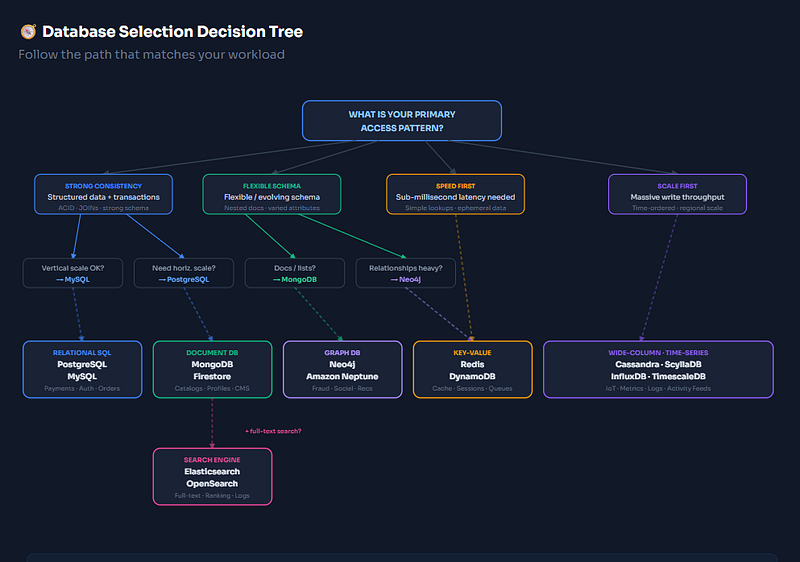800x562 pixels.
Task: Click 'Cassandra · ScyllaDB' text
Action: click(658, 365)
